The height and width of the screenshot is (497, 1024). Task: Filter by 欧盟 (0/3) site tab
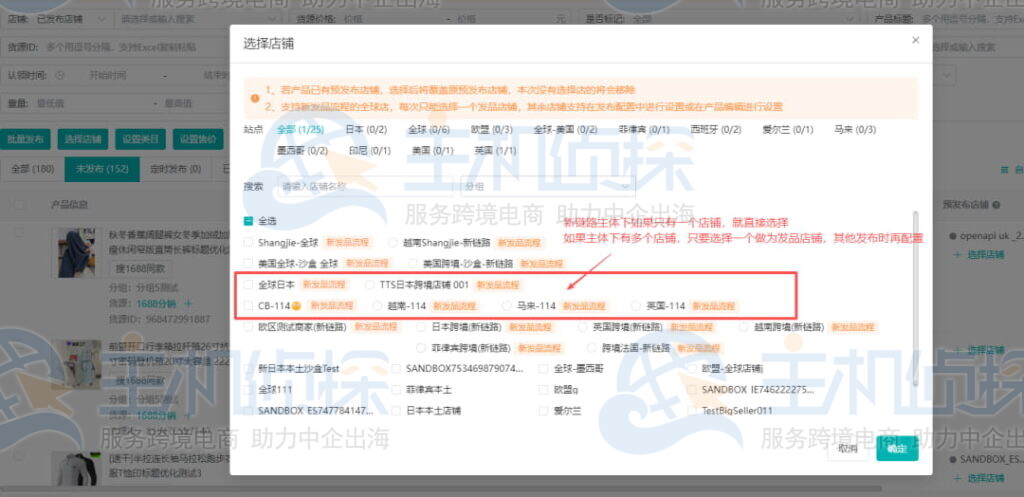491,129
